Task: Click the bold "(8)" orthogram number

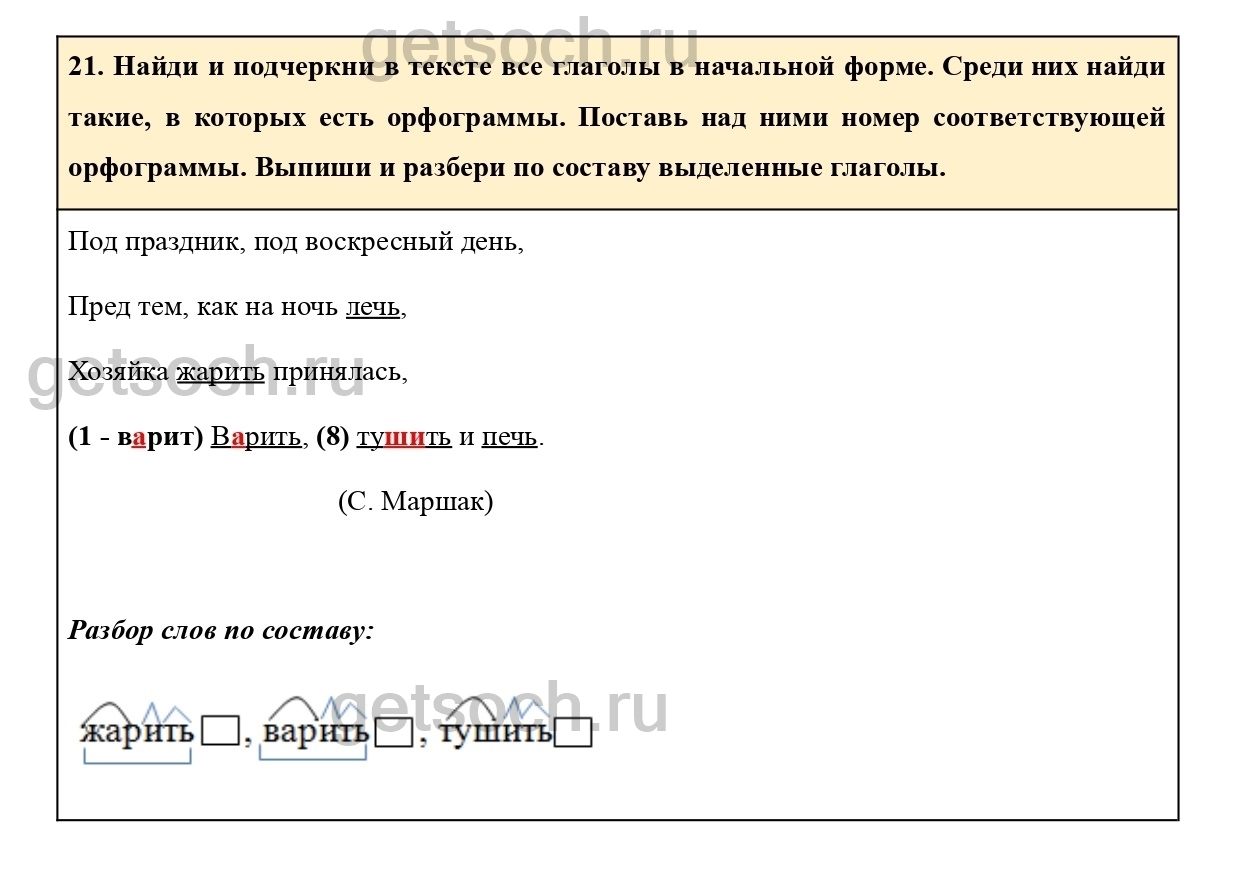Action: point(332,437)
